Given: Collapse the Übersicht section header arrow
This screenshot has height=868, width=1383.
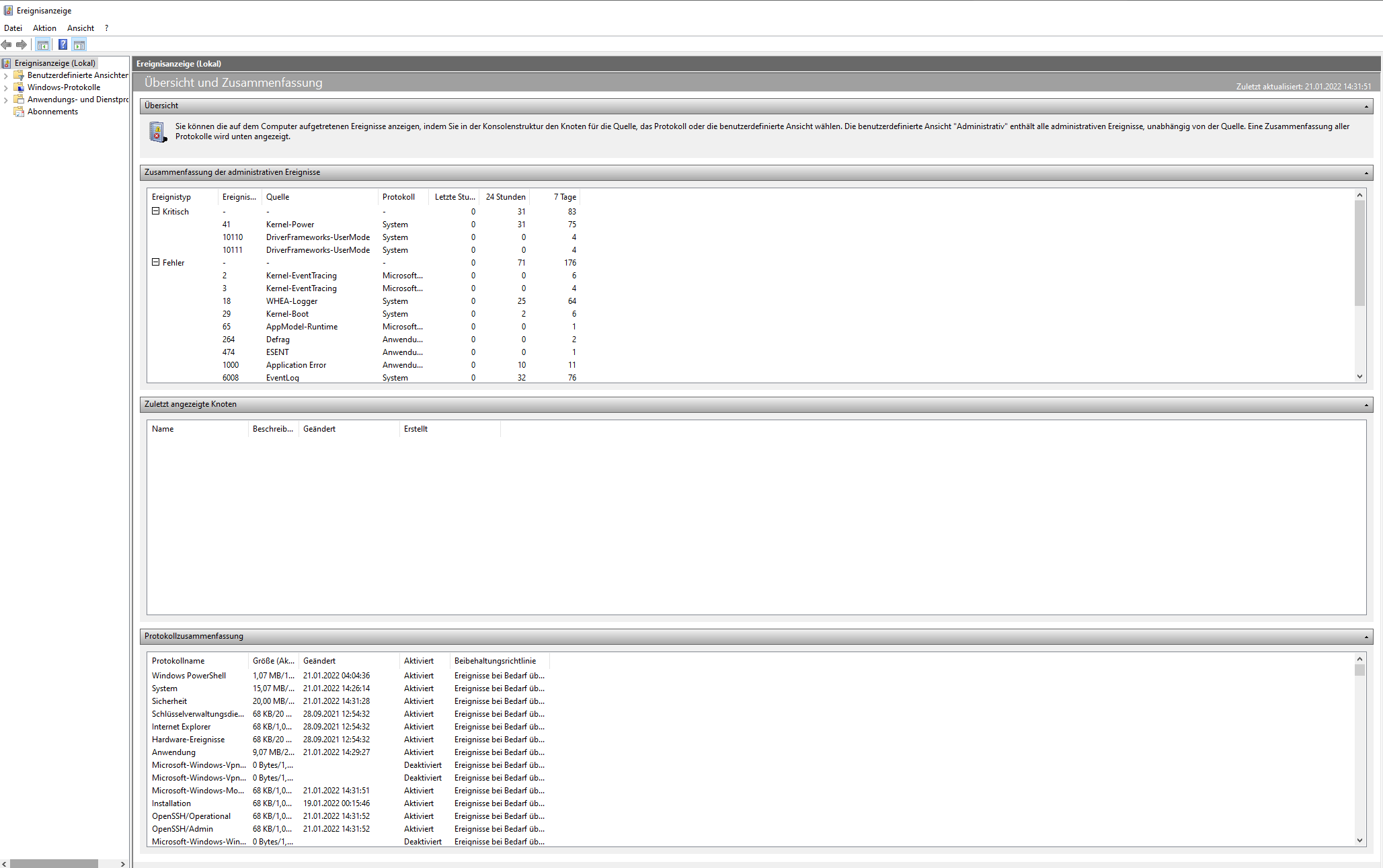Looking at the screenshot, I should click(1366, 106).
